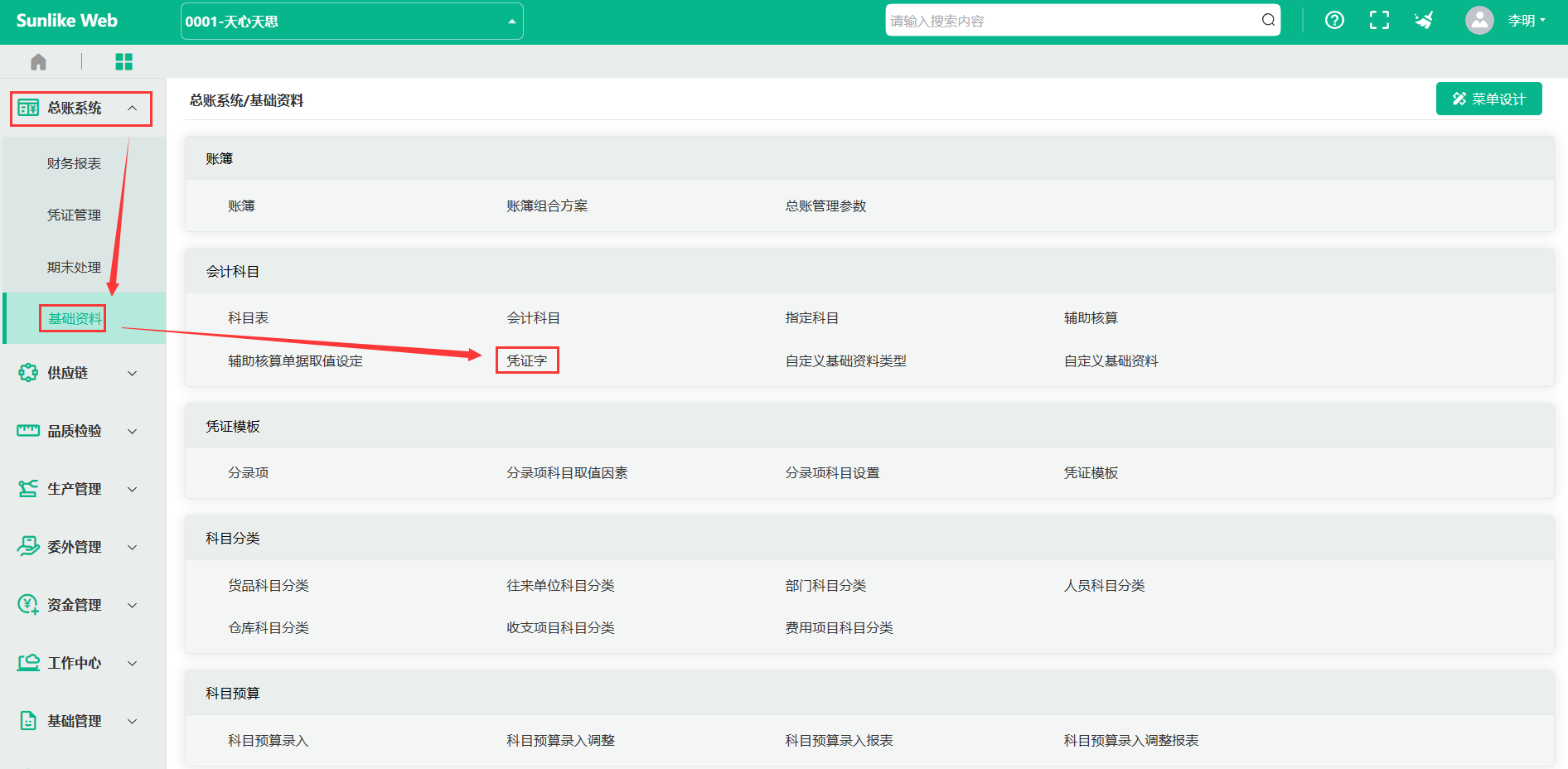Collapse the 总账系统 sidebar menu

81,109
